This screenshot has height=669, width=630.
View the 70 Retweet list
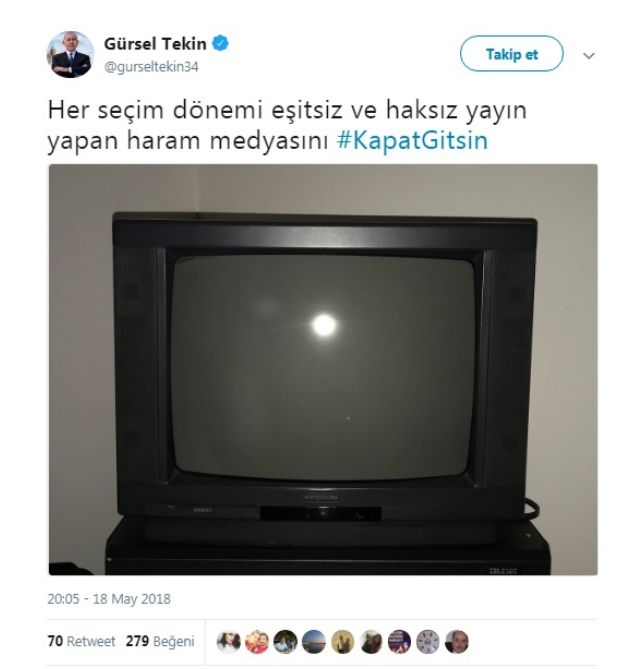[81, 641]
